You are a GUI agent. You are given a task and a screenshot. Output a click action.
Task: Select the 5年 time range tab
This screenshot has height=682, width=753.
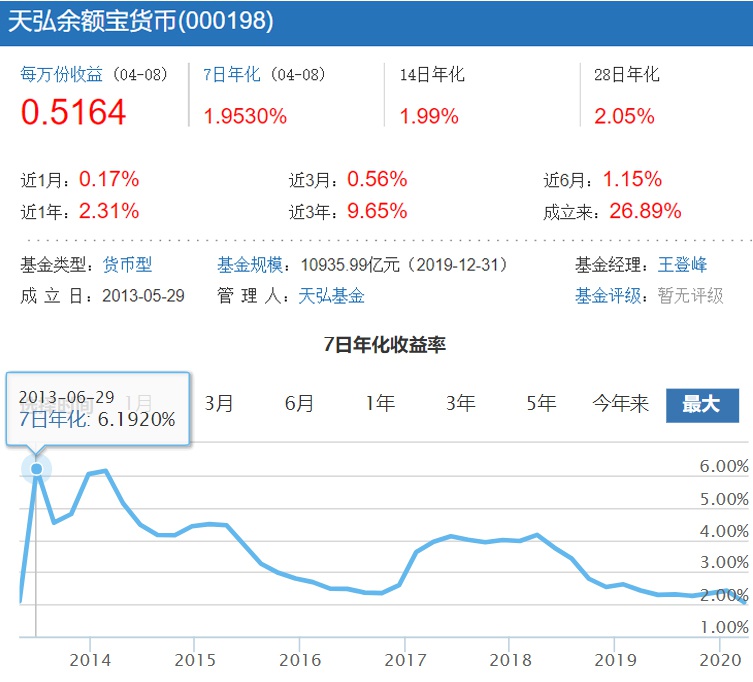tap(541, 403)
